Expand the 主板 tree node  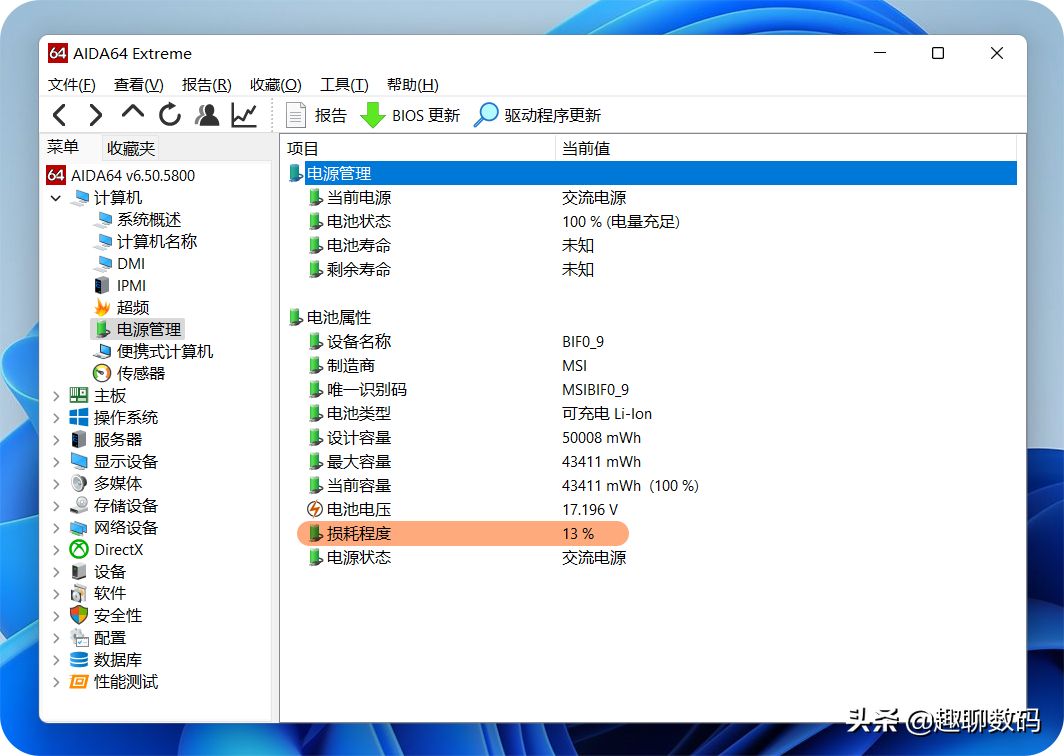(56, 396)
